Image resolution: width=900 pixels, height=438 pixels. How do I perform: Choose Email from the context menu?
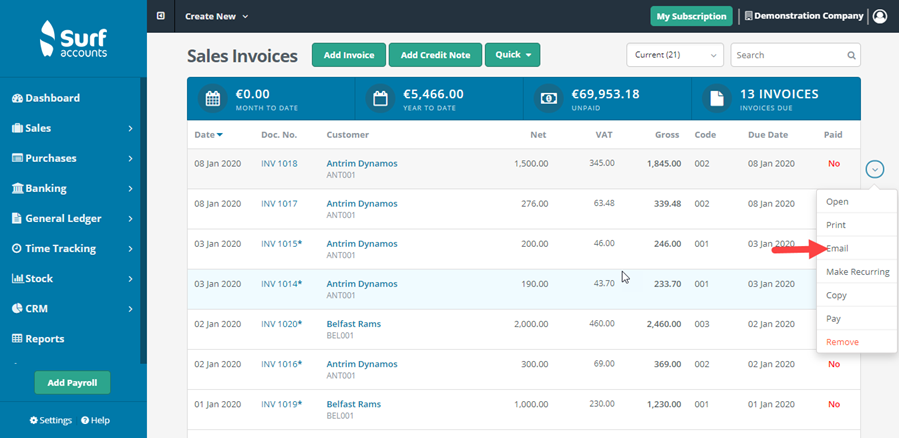point(837,248)
